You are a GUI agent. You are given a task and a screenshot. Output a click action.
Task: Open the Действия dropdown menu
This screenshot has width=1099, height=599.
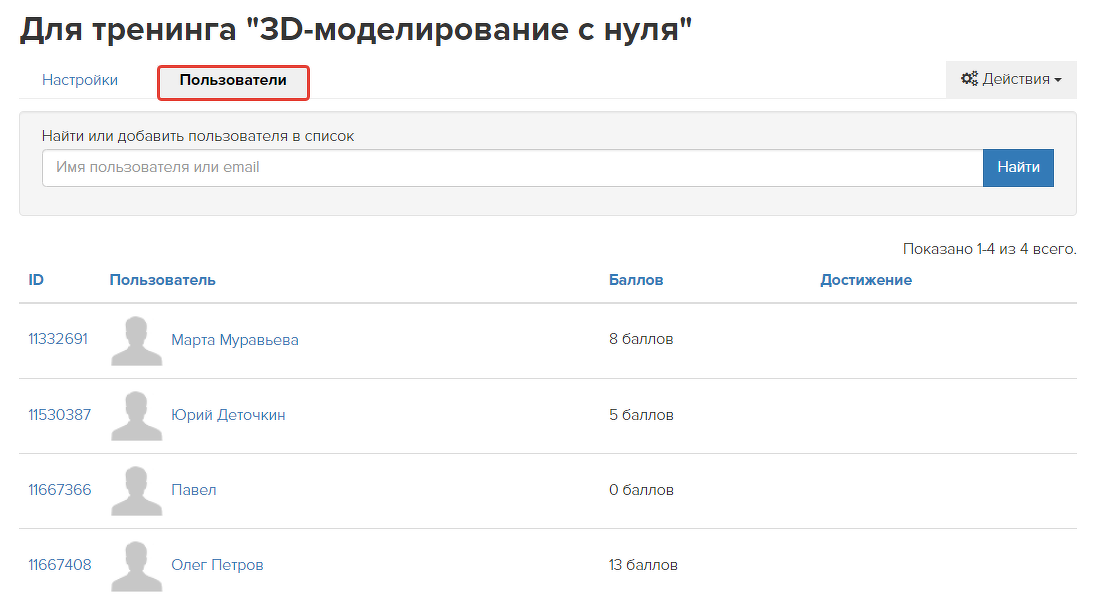click(1011, 79)
